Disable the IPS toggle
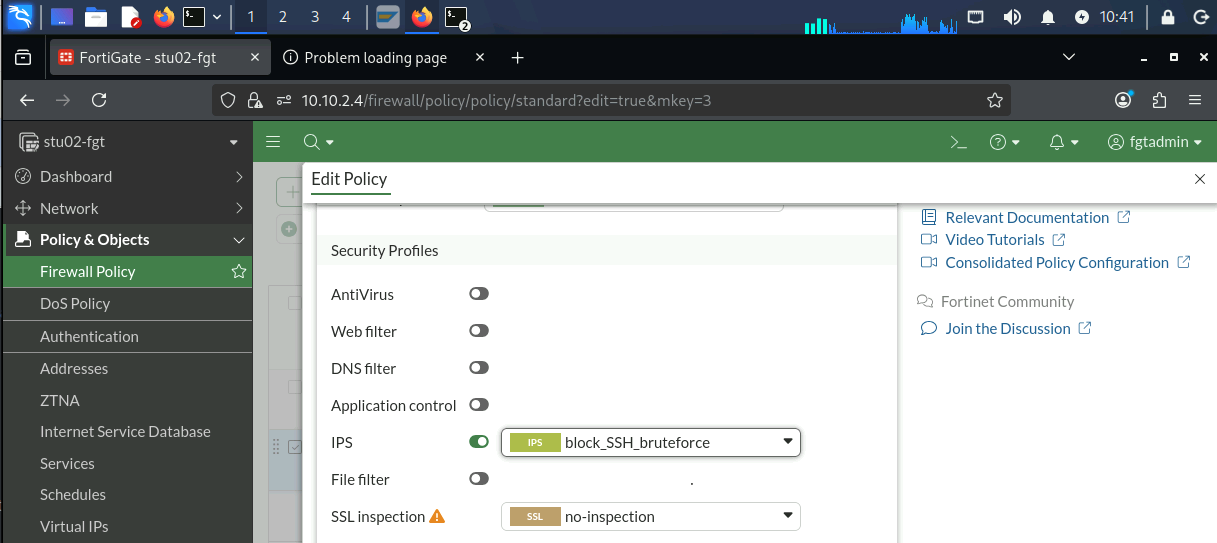Viewport: 1217px width, 543px height. coord(479,442)
